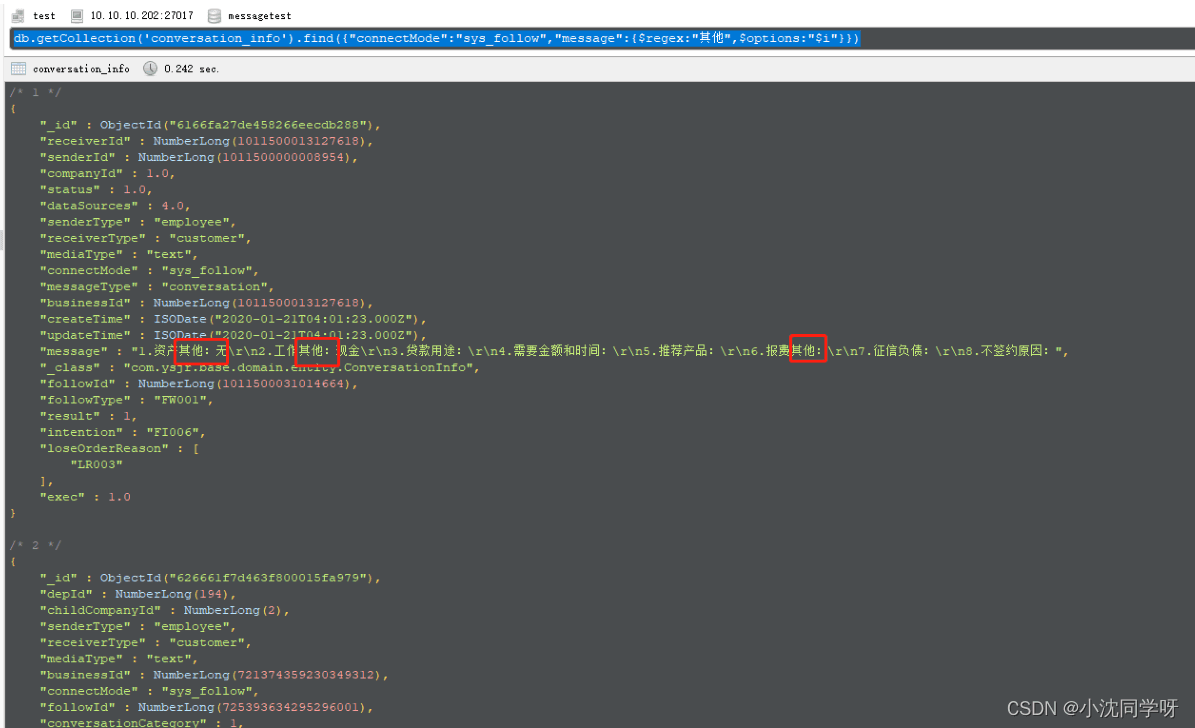
Task: Click the "depId" : NumberLong(194) line
Action: [x=138, y=594]
